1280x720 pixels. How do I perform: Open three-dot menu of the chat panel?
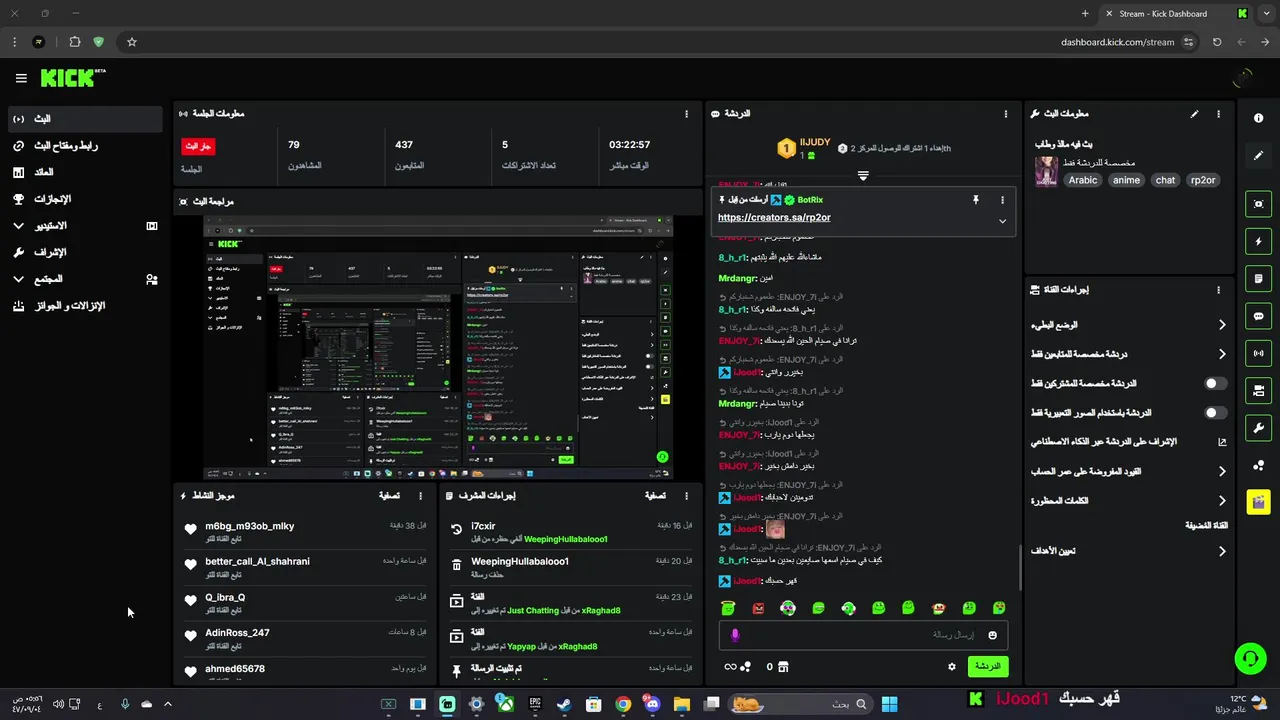tap(1004, 114)
